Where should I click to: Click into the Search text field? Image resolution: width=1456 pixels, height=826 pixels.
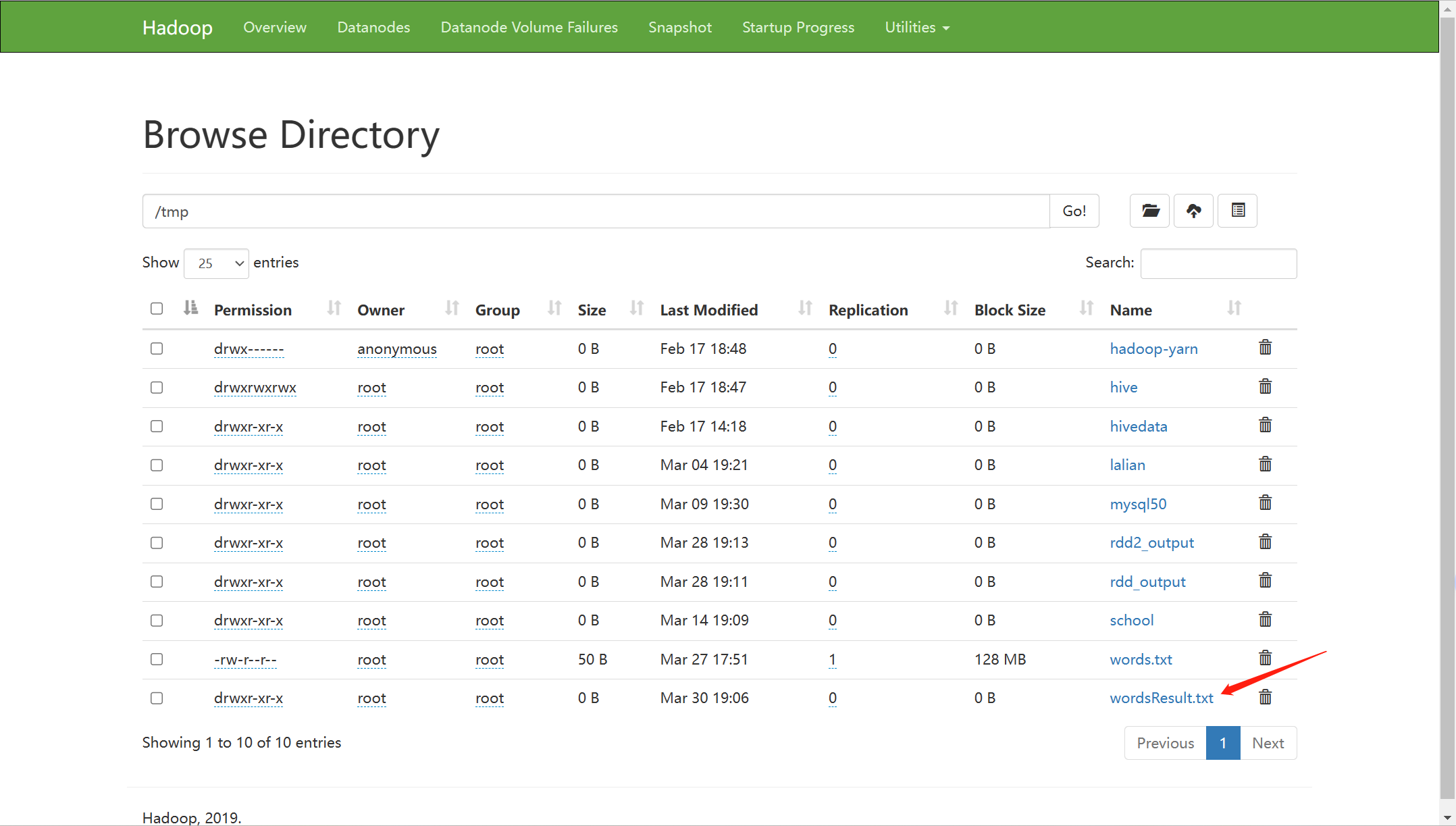pyautogui.click(x=1218, y=263)
